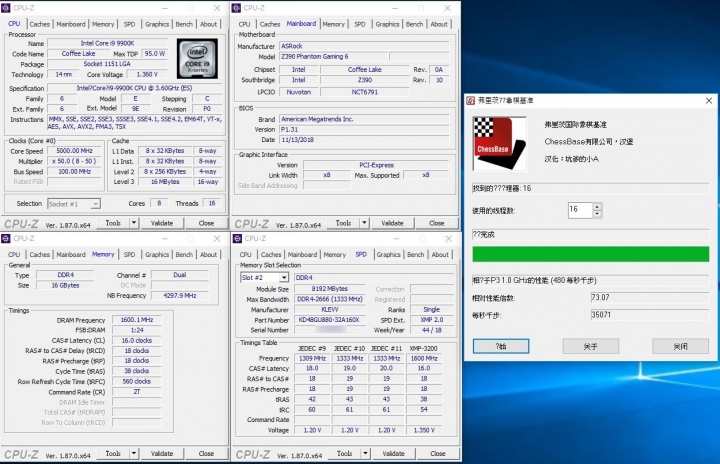
Task: Click the Threads value 16 in CPU window
Action: click(212, 203)
